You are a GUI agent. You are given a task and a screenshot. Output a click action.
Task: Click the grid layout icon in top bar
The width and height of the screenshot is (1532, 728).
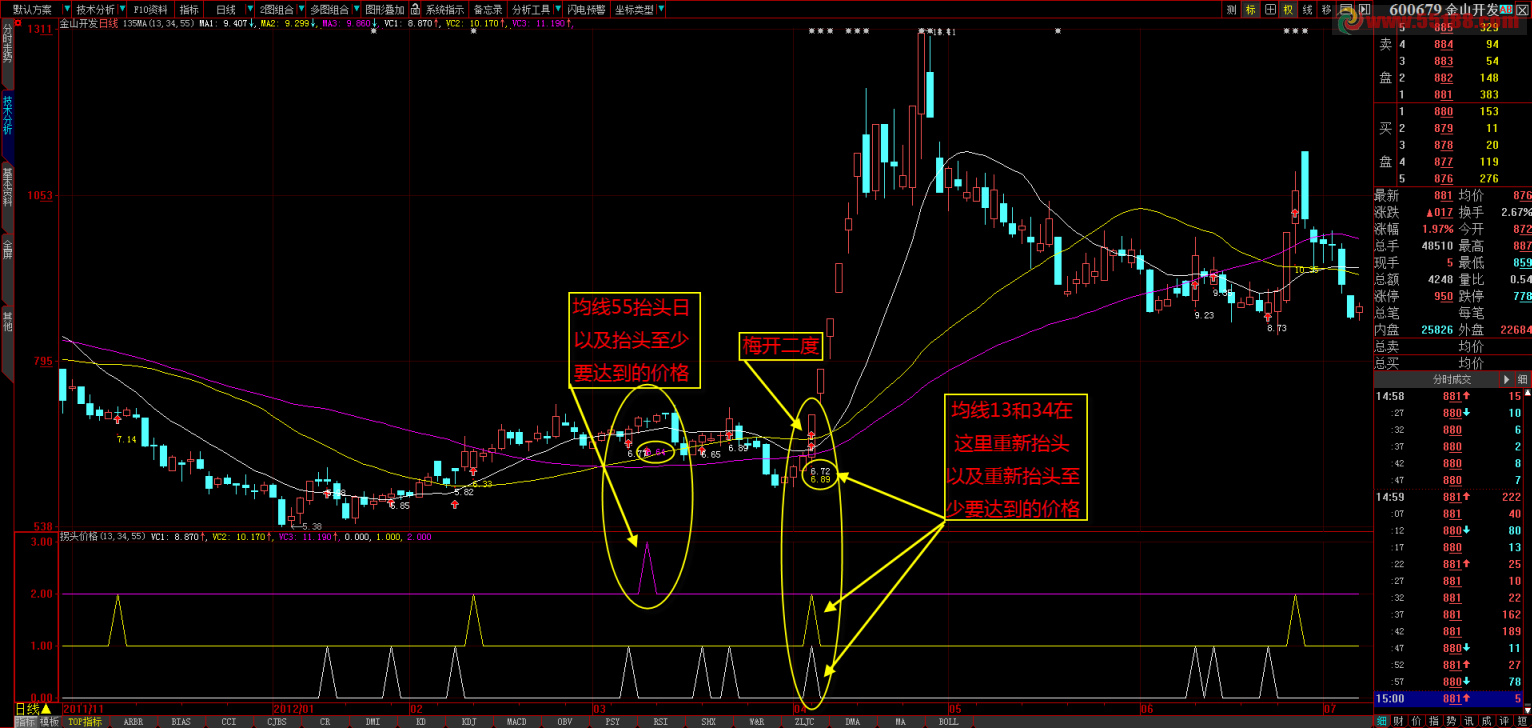1270,9
